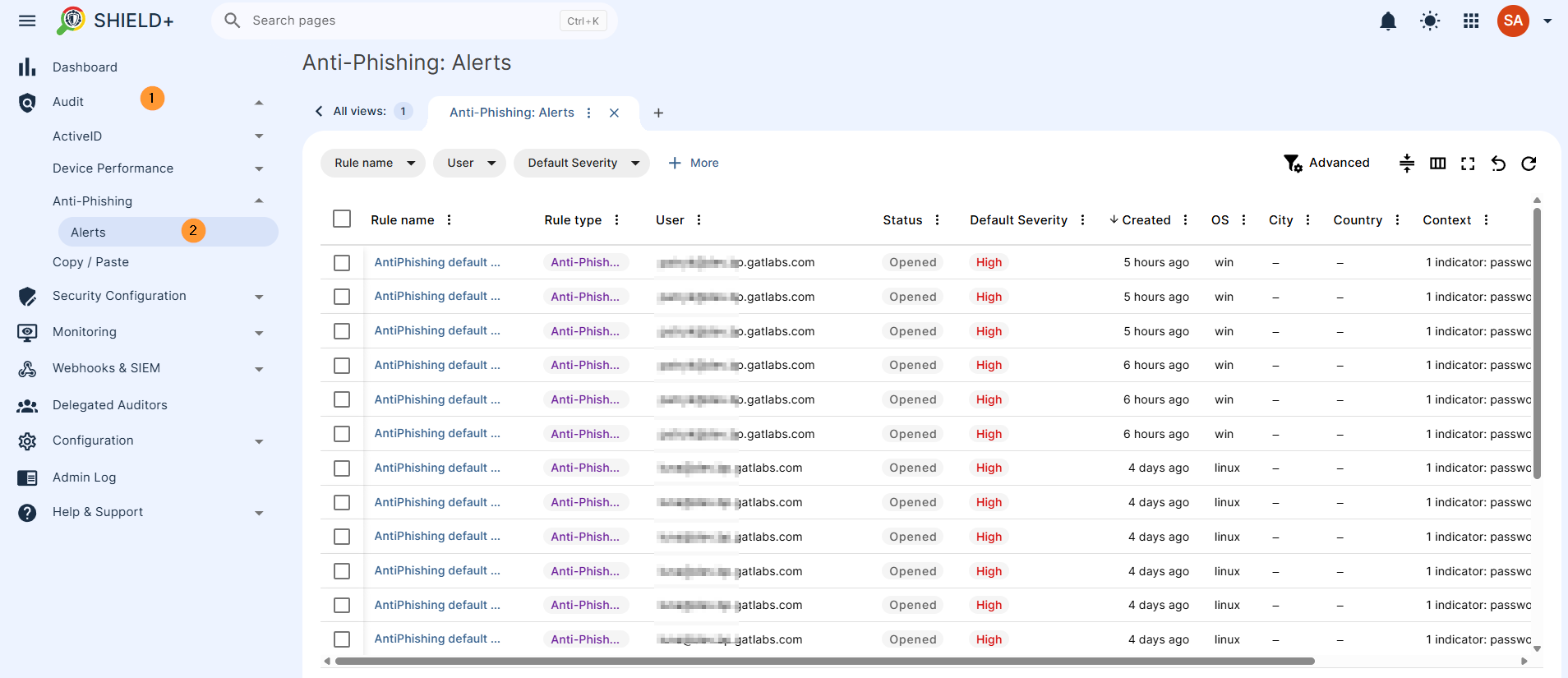Screen dimensions: 1568x678
Task: Open the Advanced filter icon
Action: pyautogui.click(x=1293, y=164)
